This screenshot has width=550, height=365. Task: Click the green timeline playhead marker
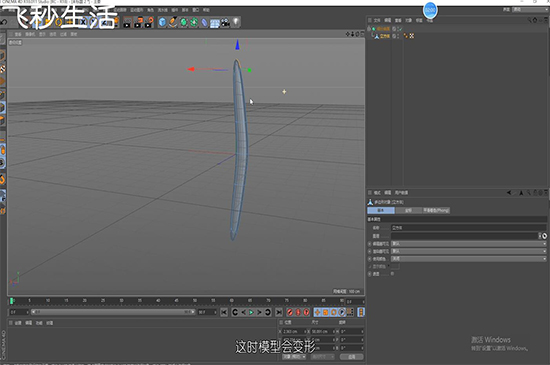(x=12, y=301)
